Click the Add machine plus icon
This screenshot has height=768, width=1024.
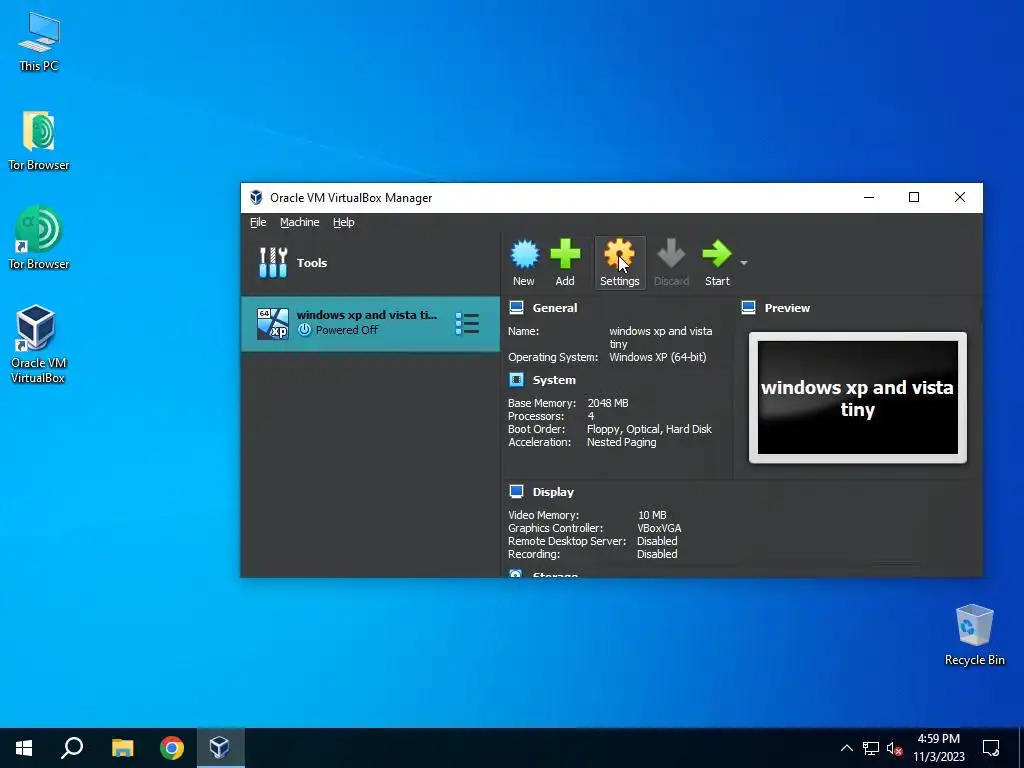click(565, 254)
